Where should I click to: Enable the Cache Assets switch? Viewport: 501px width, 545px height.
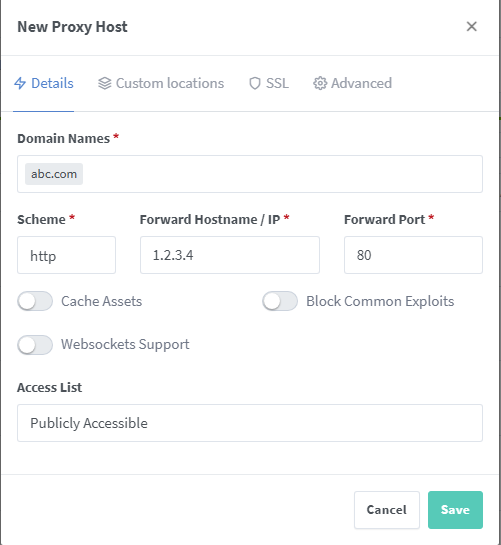pyautogui.click(x=35, y=301)
